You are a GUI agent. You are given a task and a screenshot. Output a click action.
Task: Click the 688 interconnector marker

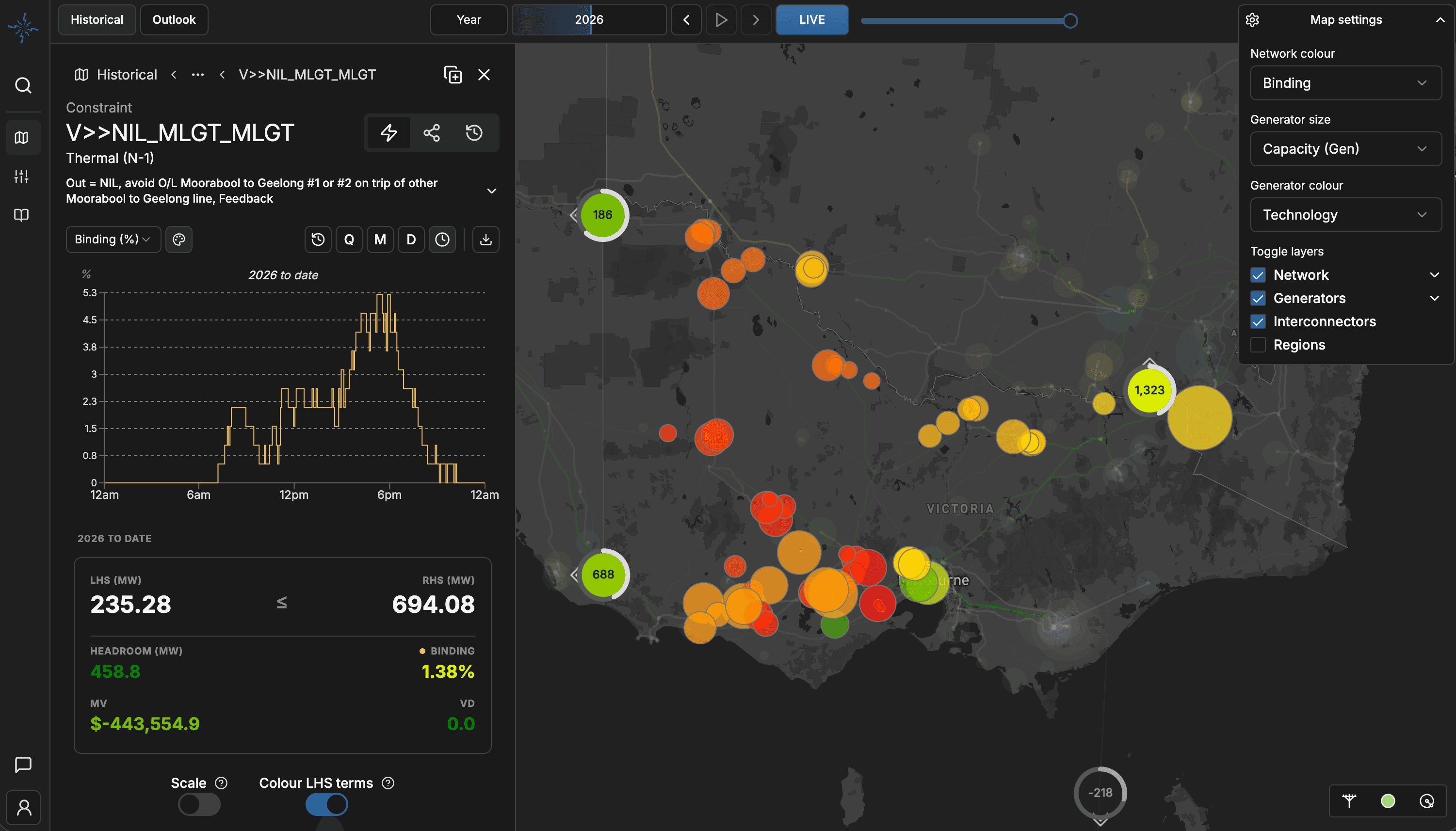pyautogui.click(x=603, y=575)
